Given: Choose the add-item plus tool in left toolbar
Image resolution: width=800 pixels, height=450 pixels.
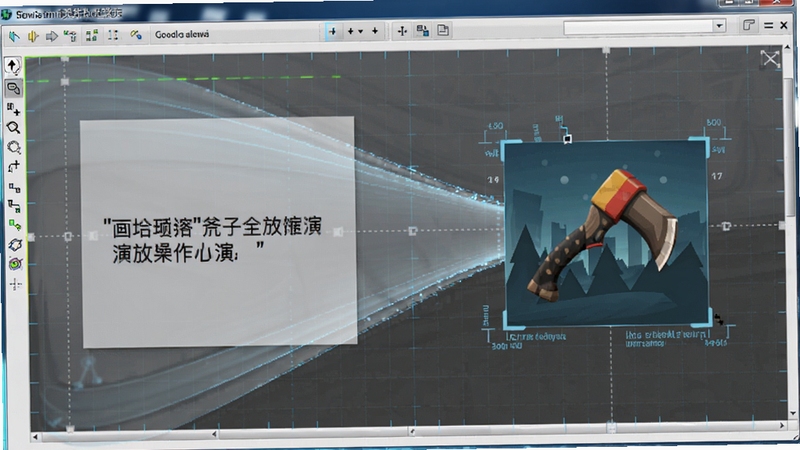Looking at the screenshot, I should click(13, 108).
